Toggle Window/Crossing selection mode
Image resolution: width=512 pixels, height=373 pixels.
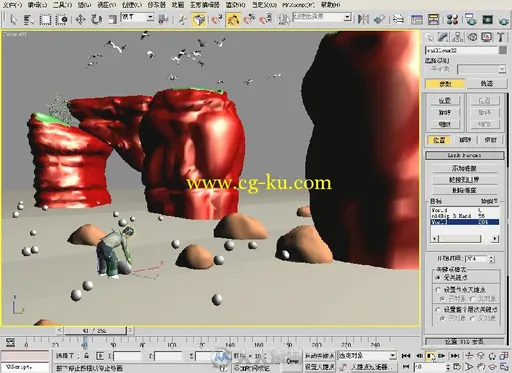point(62,19)
